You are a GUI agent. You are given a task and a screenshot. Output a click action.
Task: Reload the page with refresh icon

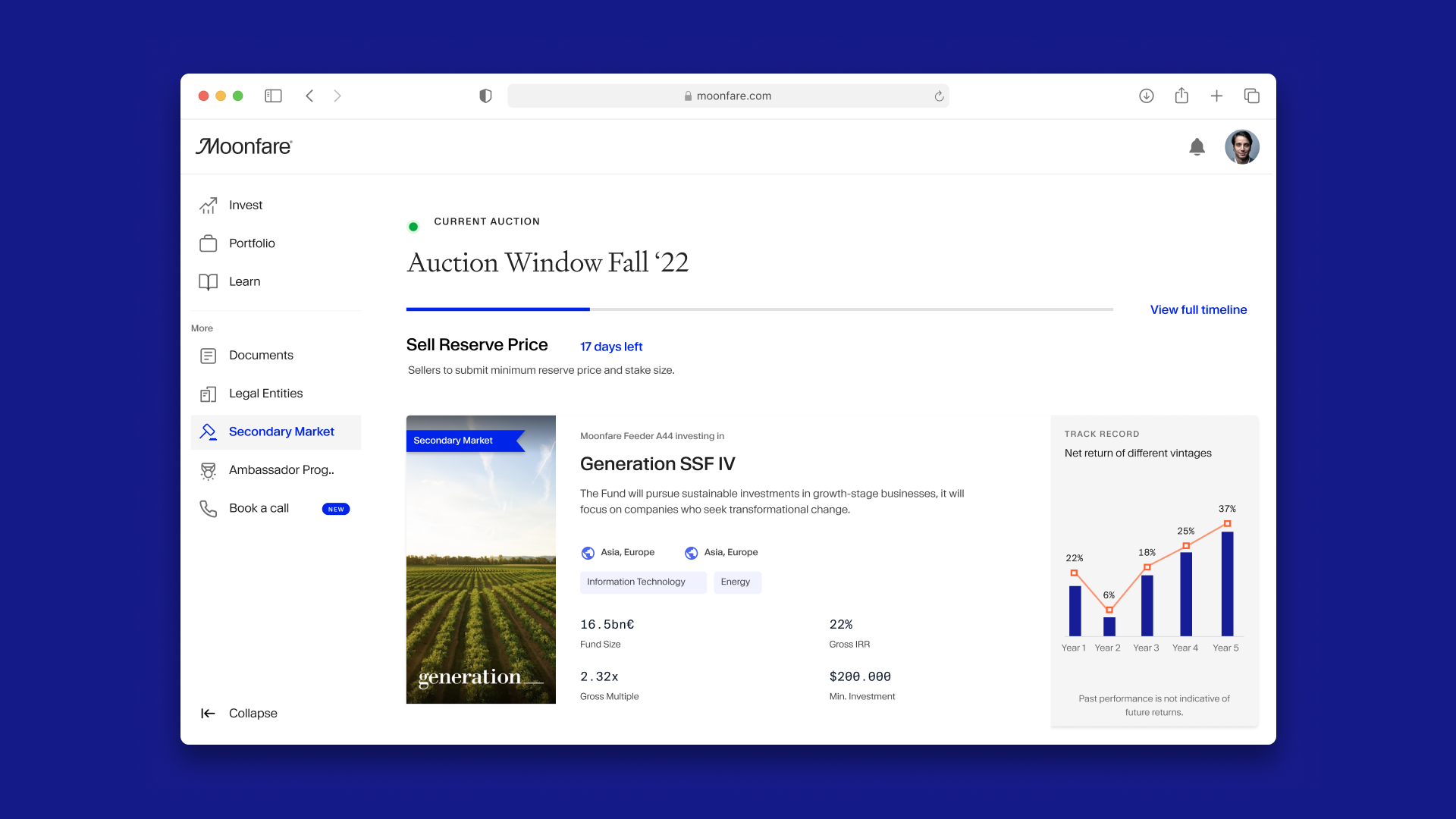[939, 96]
